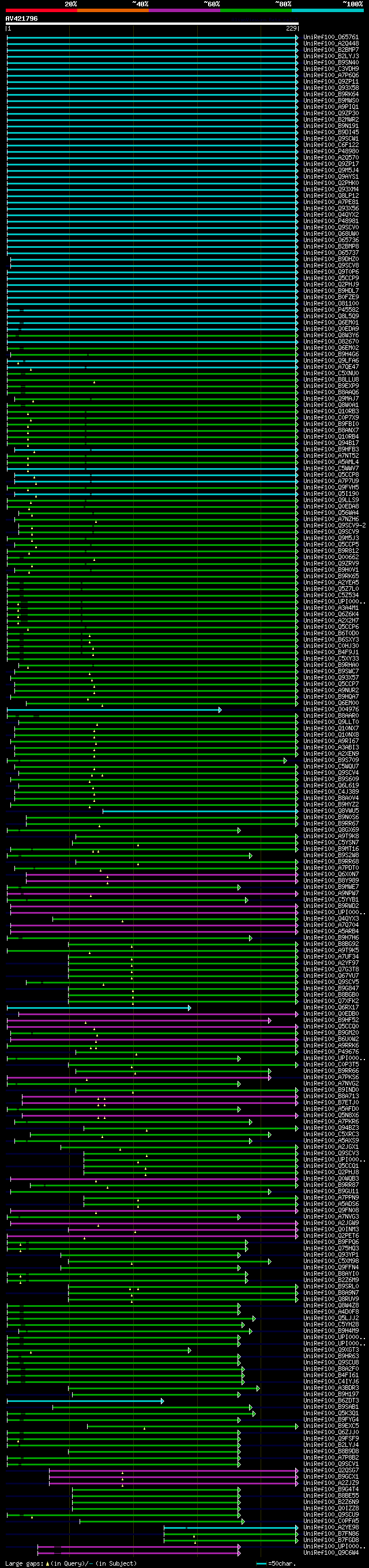369x1568 pixels.
Task: Click the query end position 229
Action: [x=291, y=28]
